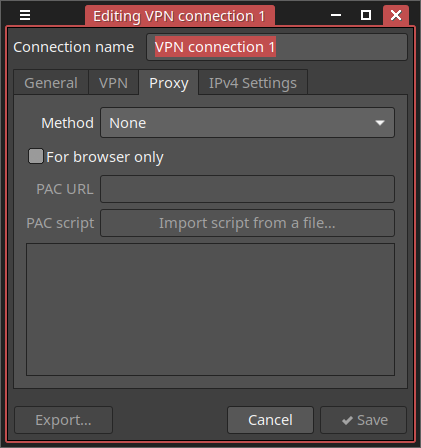Screen dimensions: 421x448
Task: Switch to the VPN tab
Action: point(113,83)
